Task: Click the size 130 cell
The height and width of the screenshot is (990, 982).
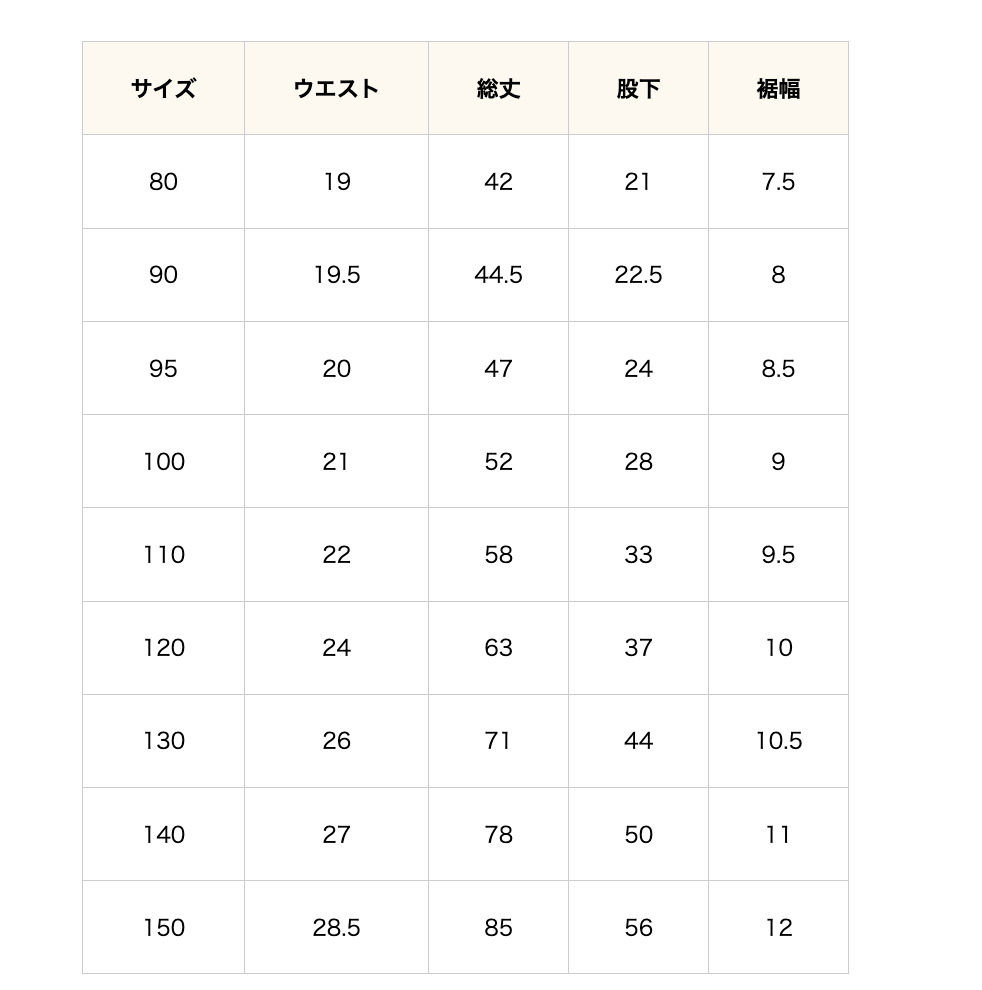Action: (163, 741)
